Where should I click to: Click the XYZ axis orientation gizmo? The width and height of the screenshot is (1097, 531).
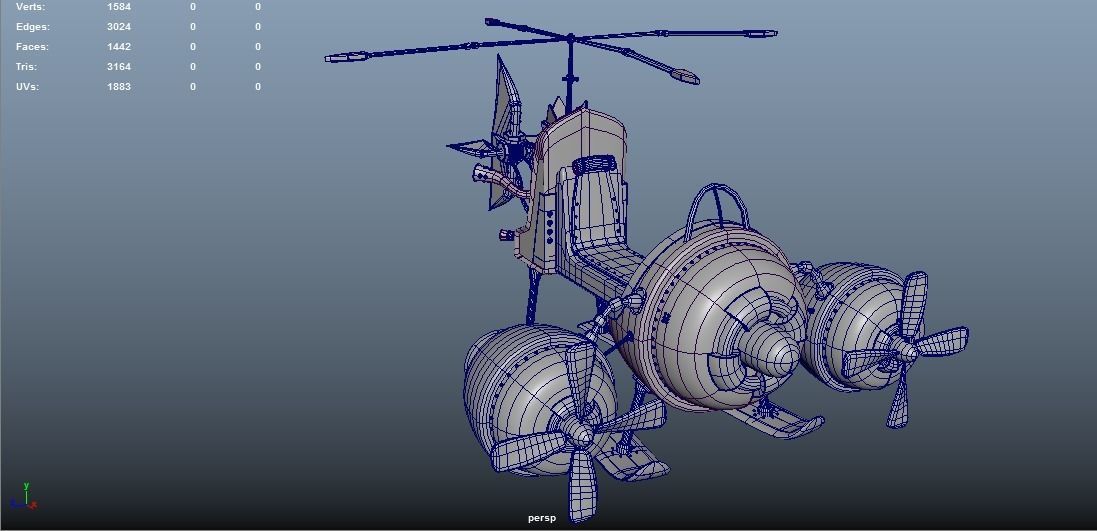pos(24,496)
